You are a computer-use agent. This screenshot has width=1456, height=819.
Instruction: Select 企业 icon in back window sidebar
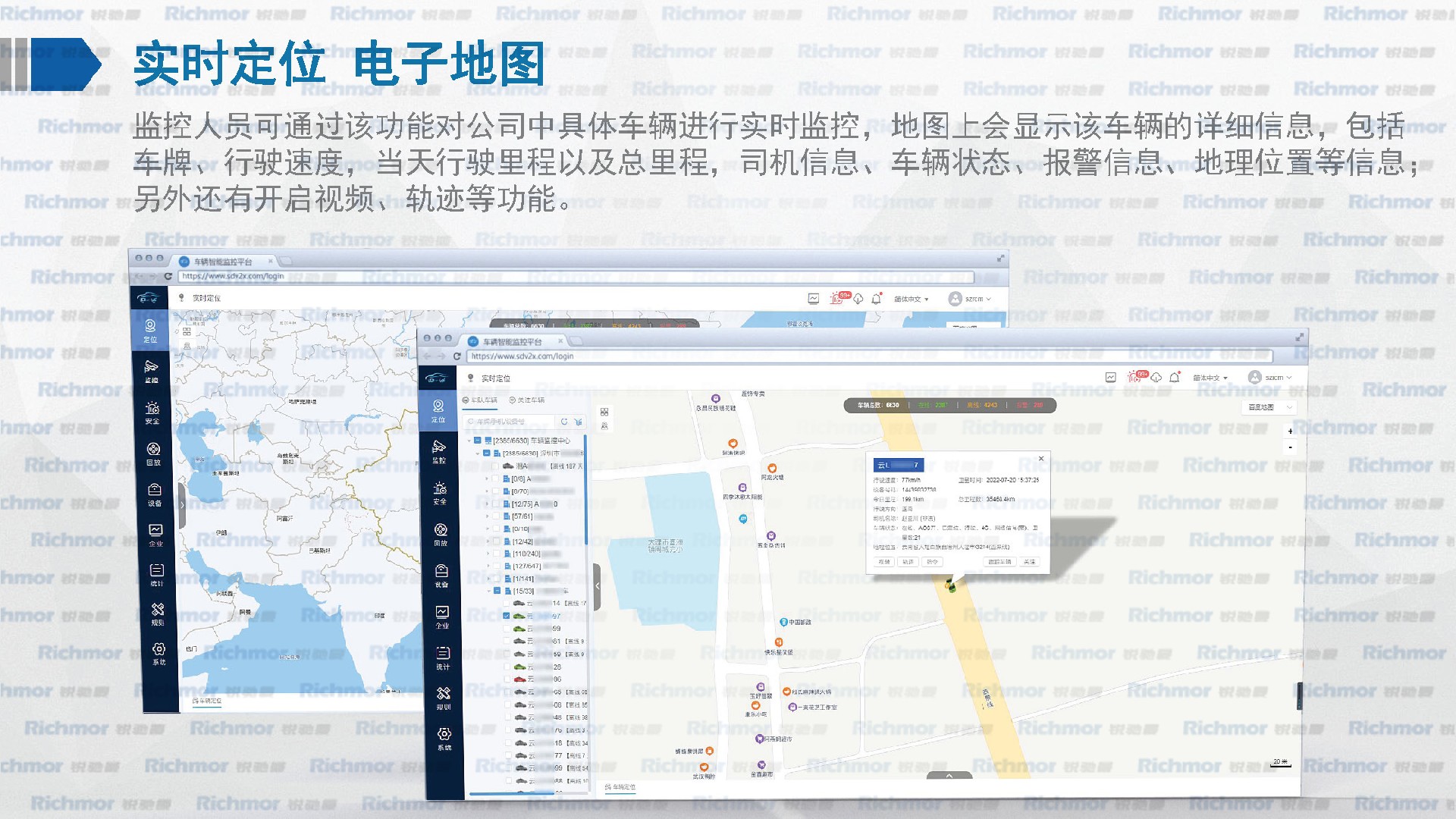tap(155, 530)
